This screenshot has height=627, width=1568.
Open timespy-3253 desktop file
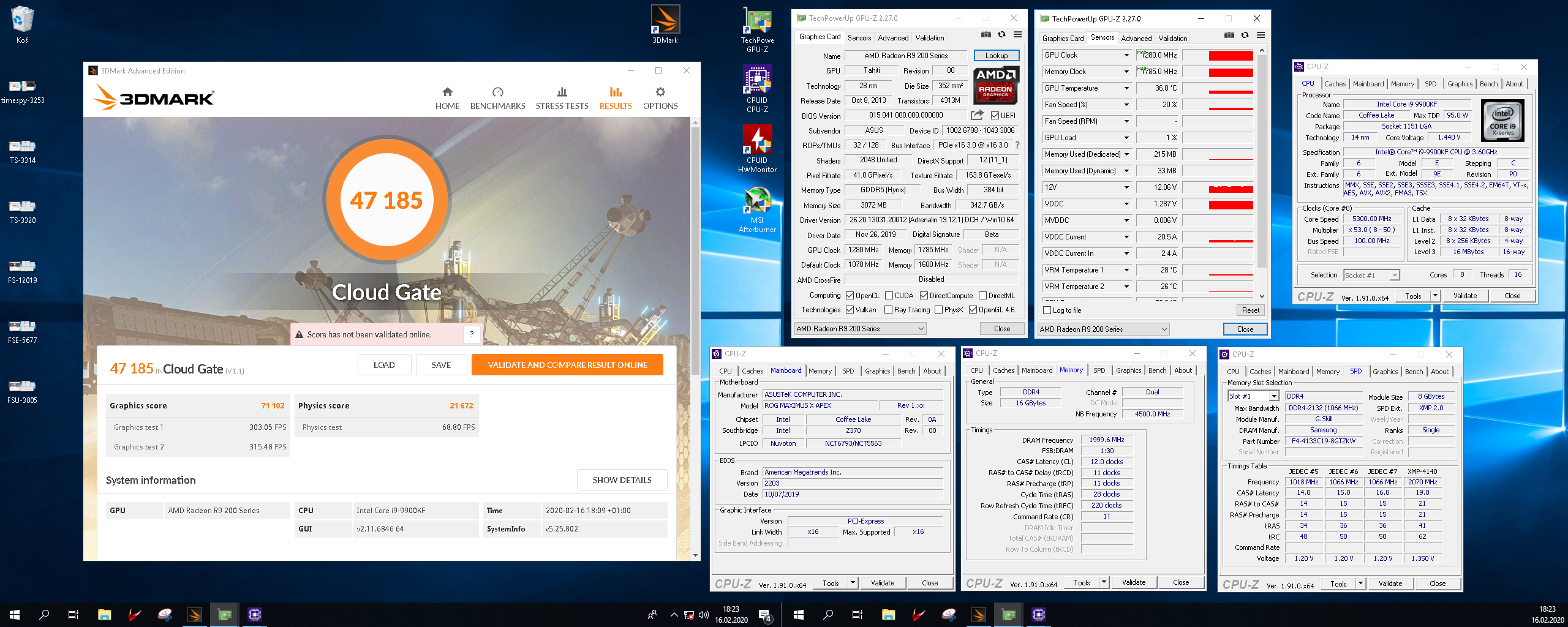pyautogui.click(x=23, y=92)
